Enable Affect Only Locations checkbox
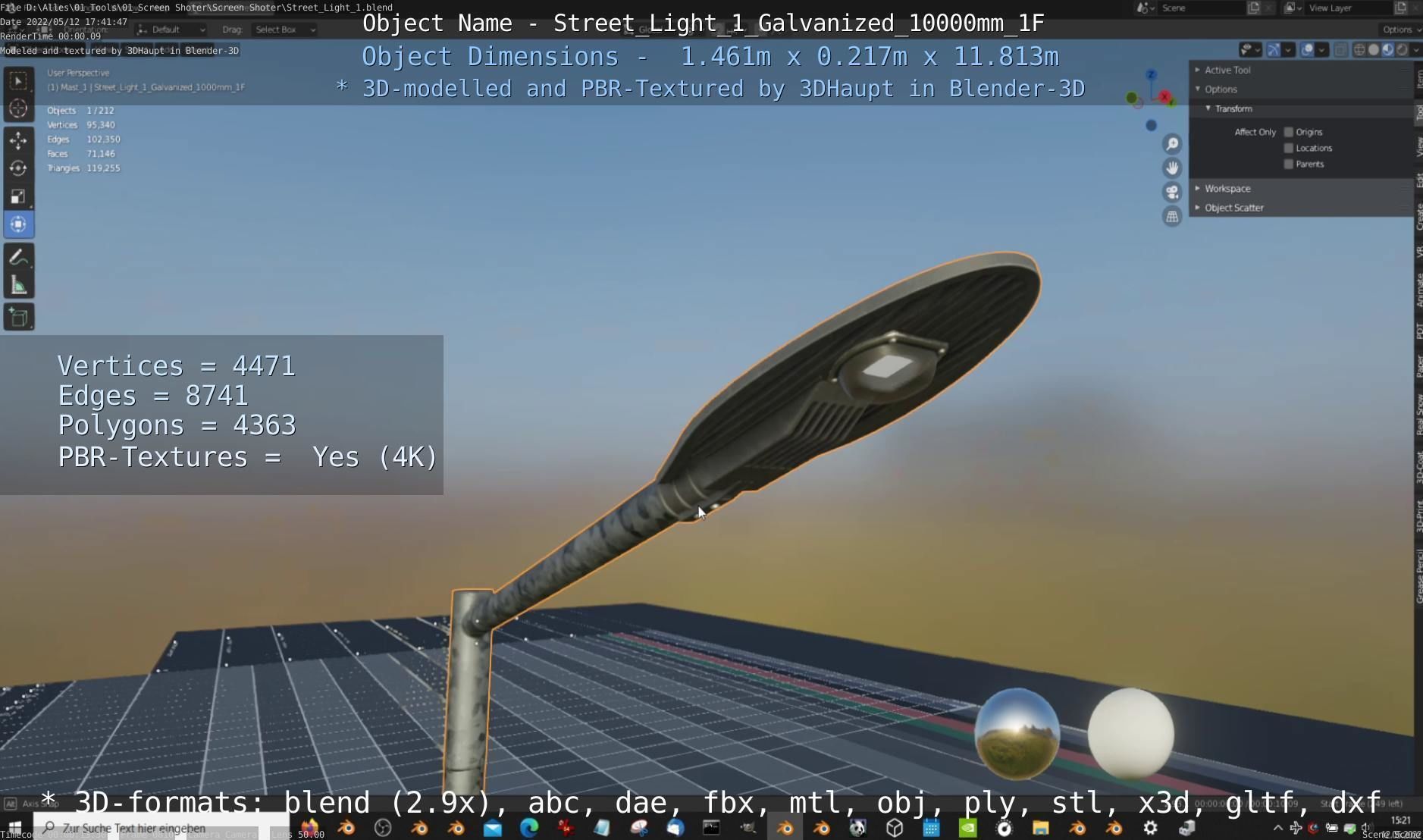Image resolution: width=1423 pixels, height=840 pixels. tap(1288, 148)
